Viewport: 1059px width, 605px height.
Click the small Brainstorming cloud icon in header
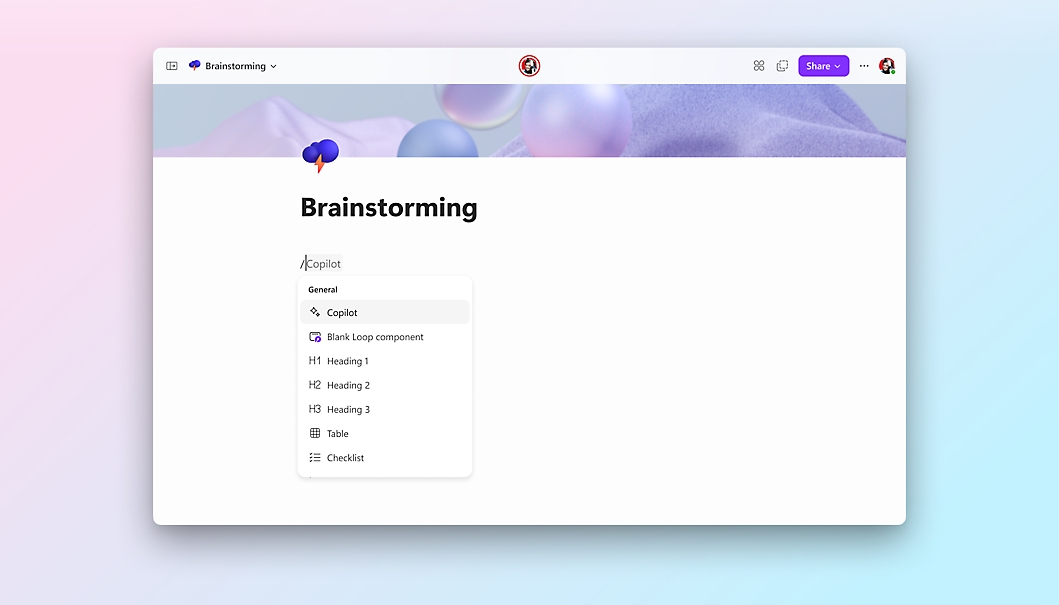tap(195, 66)
